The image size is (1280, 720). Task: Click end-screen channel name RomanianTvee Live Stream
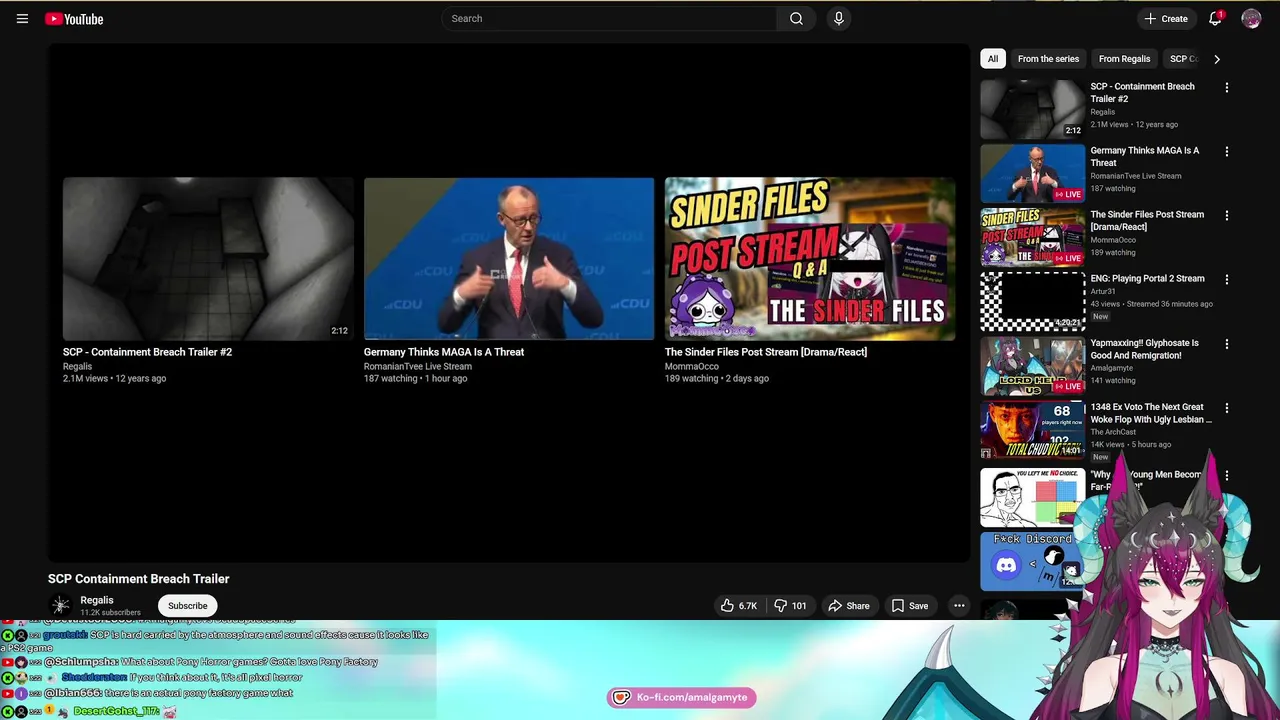click(418, 366)
